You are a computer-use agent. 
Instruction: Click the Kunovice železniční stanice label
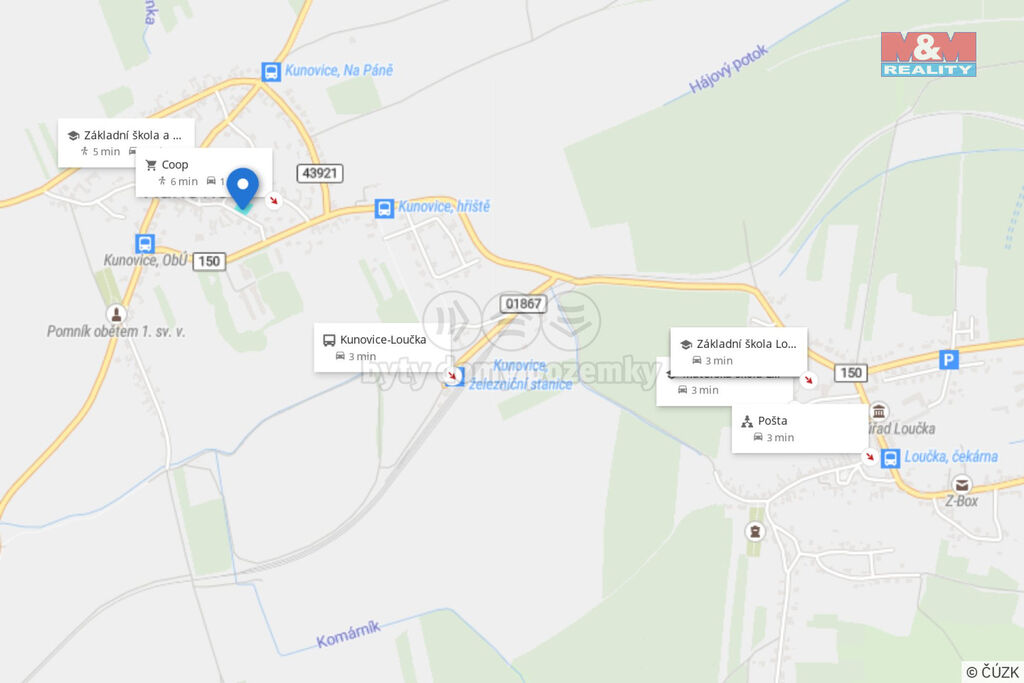pos(520,375)
